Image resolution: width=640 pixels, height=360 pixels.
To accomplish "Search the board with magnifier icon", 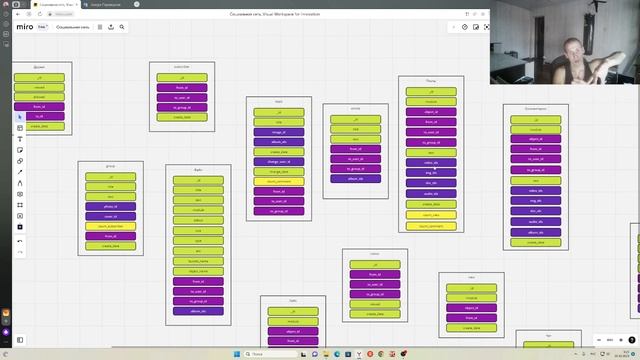I will pyautogui.click(x=122, y=27).
